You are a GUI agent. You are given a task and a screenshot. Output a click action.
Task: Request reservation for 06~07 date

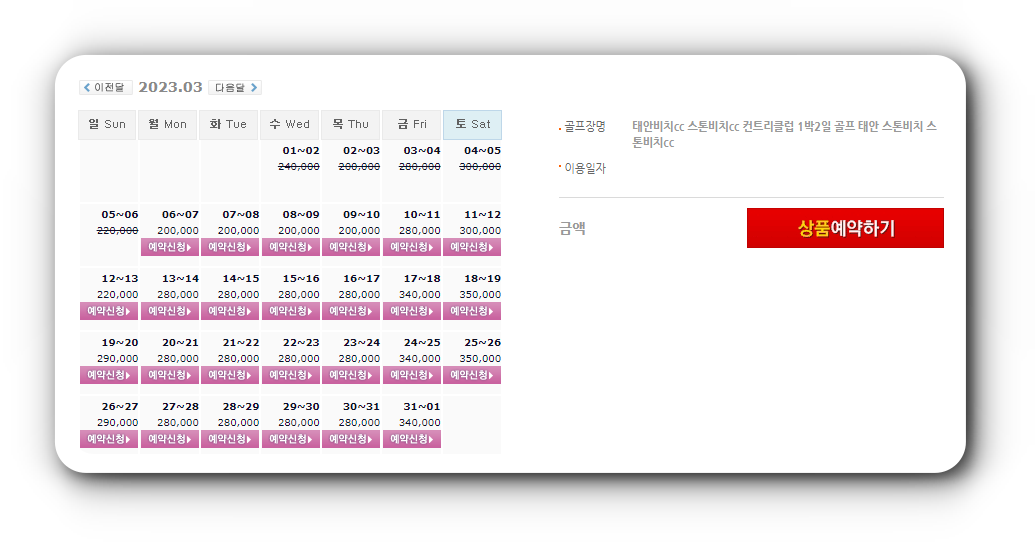point(169,247)
